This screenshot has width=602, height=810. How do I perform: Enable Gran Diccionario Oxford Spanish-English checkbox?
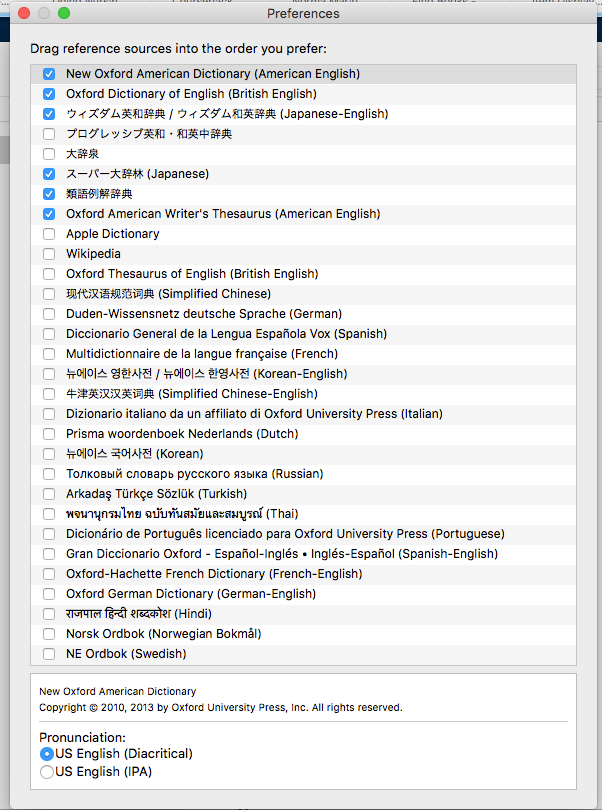click(x=49, y=554)
